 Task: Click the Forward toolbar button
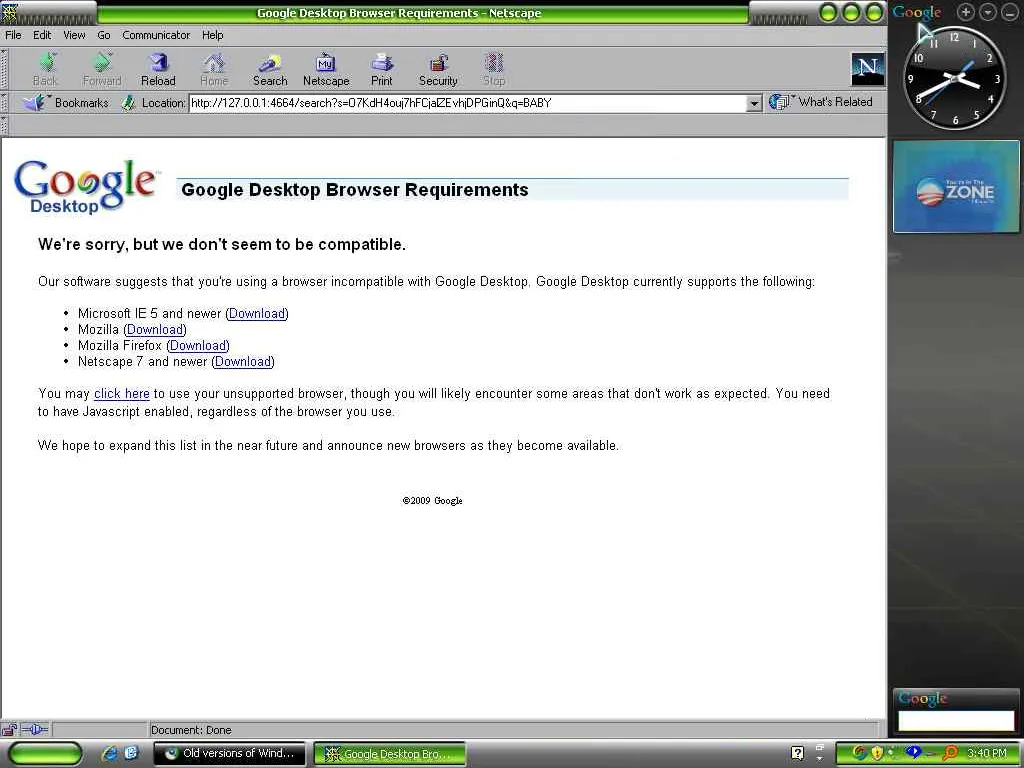click(102, 69)
